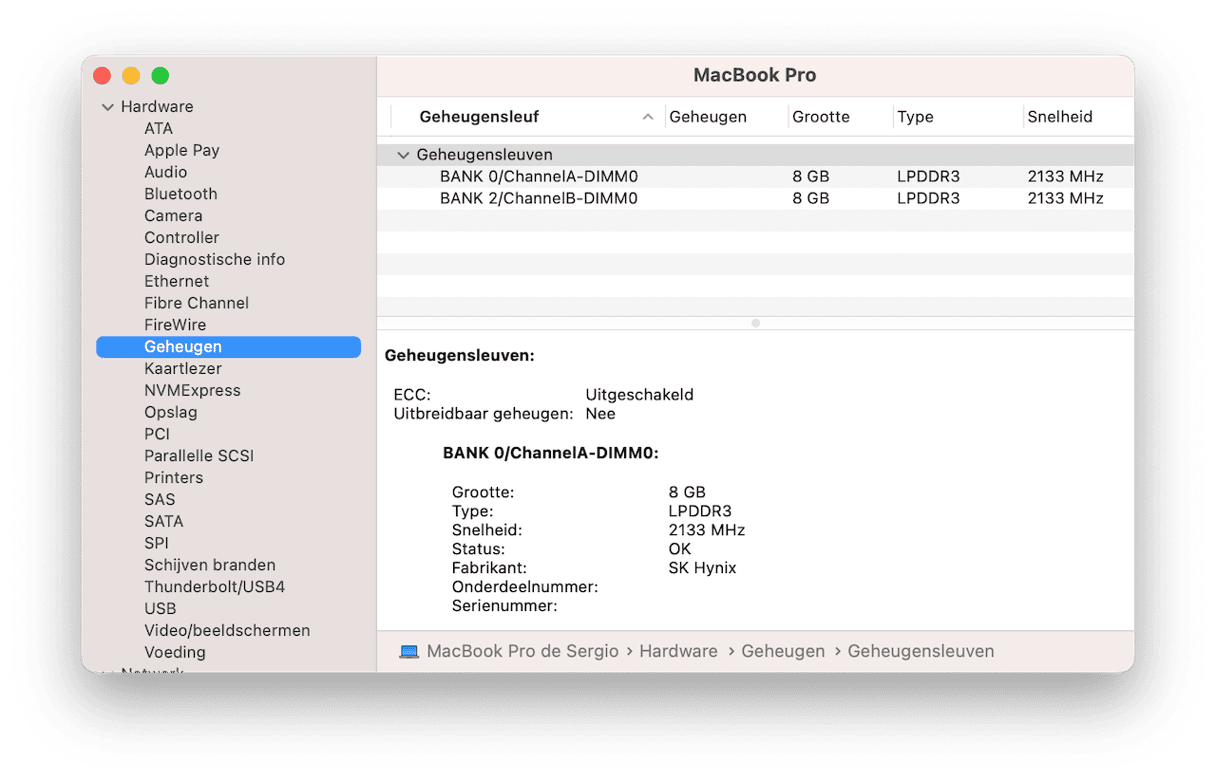
Task: Select the Geheugen sidebar item
Action: pos(183,347)
